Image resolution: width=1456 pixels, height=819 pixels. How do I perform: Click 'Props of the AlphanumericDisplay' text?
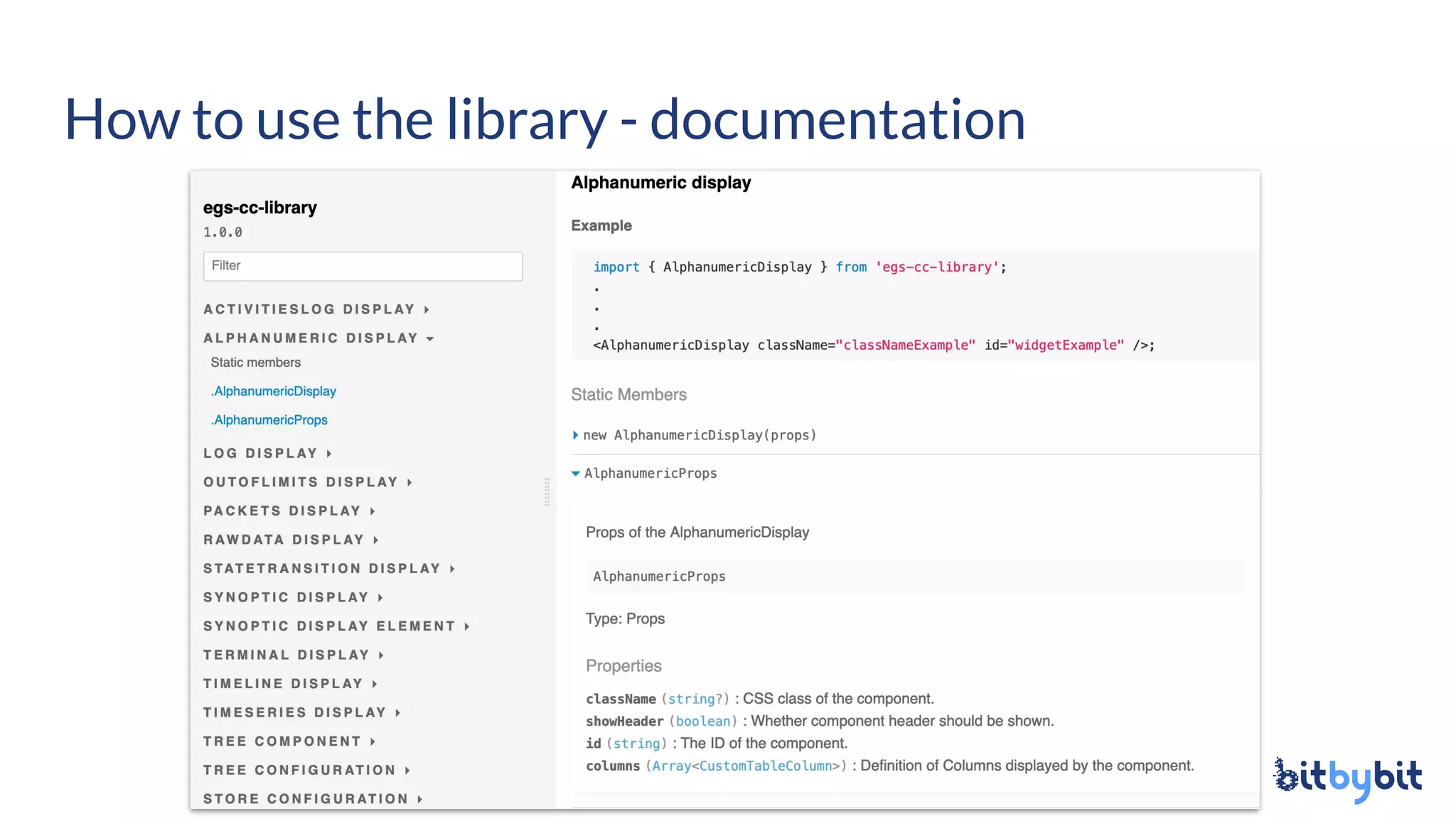coord(697,532)
